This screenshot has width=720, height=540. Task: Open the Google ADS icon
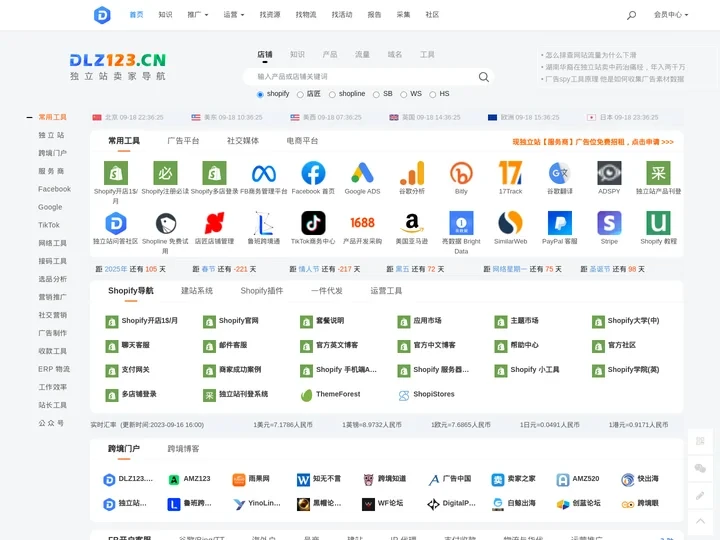click(362, 173)
